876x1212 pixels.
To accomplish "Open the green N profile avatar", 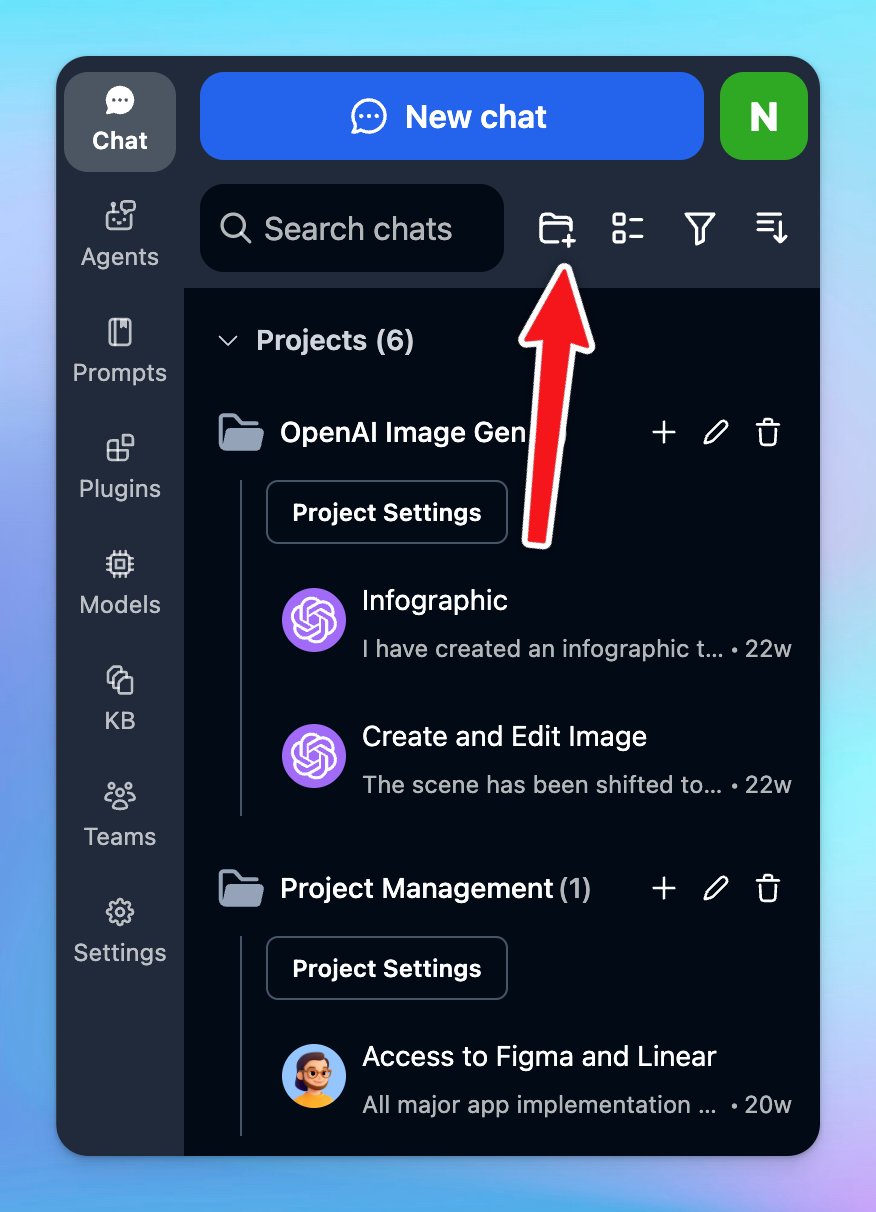I will pos(763,117).
